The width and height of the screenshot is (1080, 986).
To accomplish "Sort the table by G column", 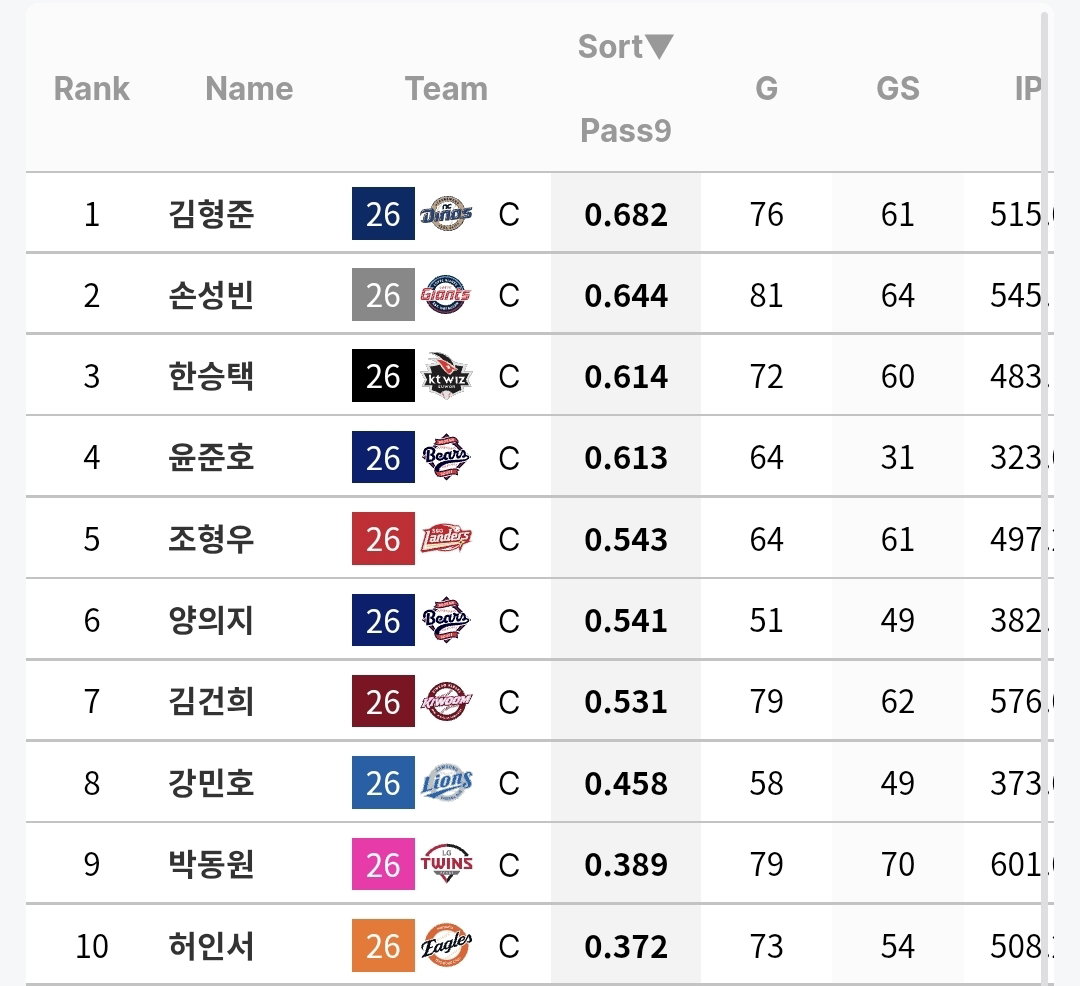I will click(766, 88).
